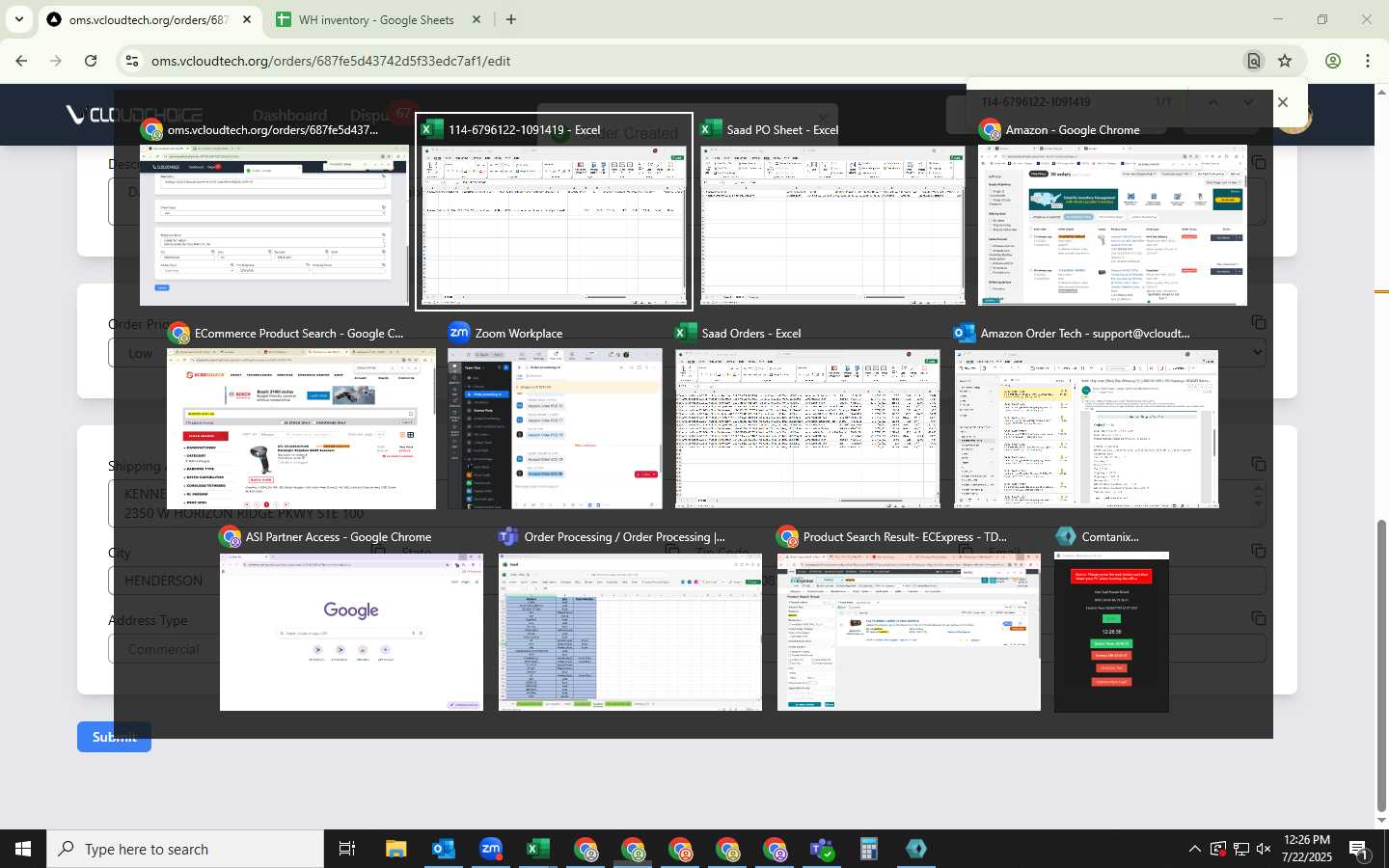Open a new browser tab
The width and height of the screenshot is (1389, 868).
click(511, 19)
